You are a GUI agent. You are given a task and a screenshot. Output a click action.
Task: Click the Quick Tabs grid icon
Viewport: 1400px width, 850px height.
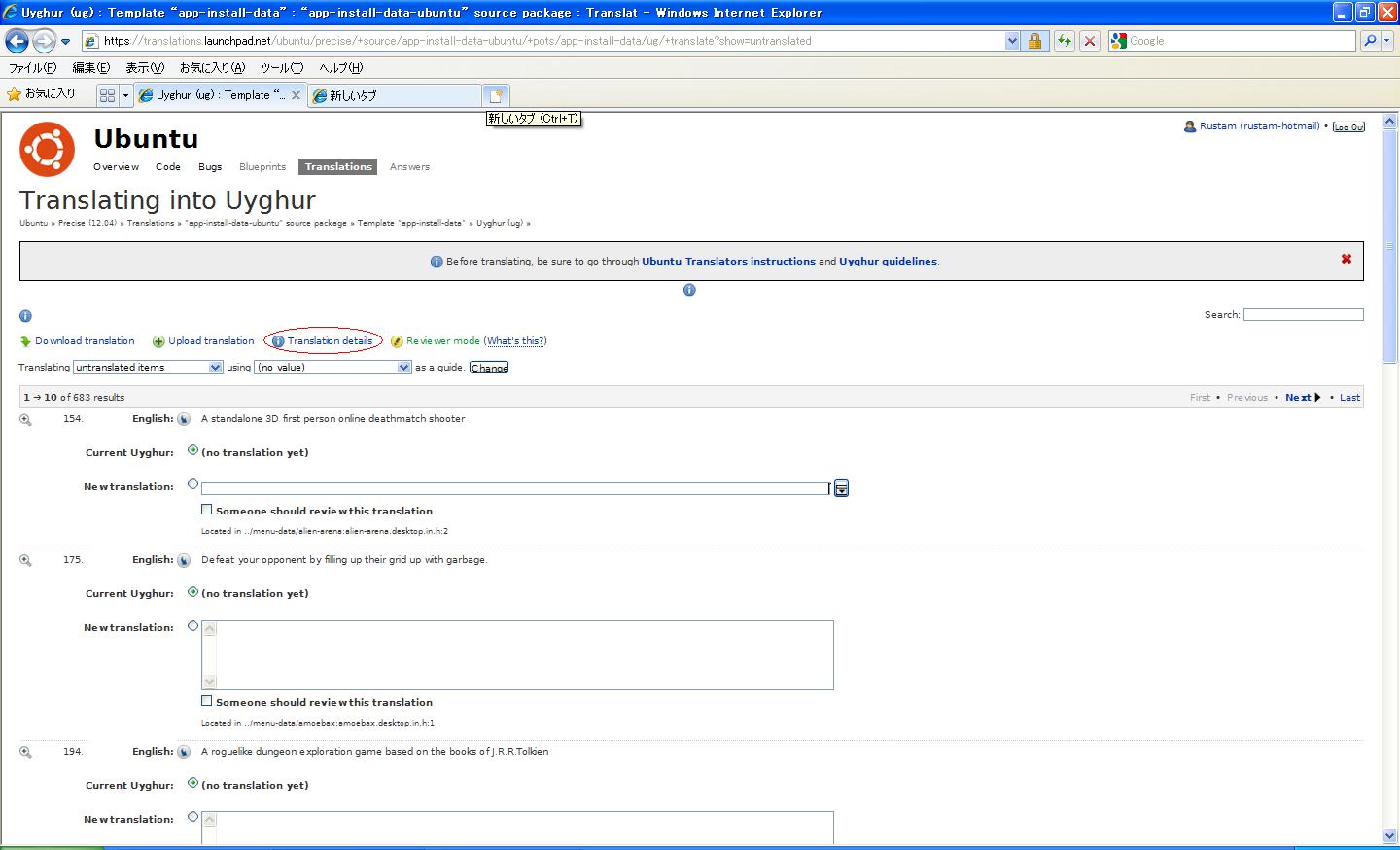[x=107, y=95]
